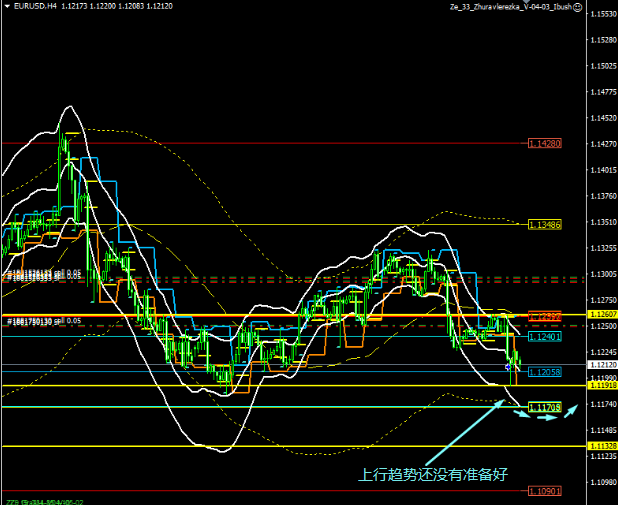This screenshot has height=505, width=618.
Task: Select the 1.14280 red price label
Action: (544, 143)
